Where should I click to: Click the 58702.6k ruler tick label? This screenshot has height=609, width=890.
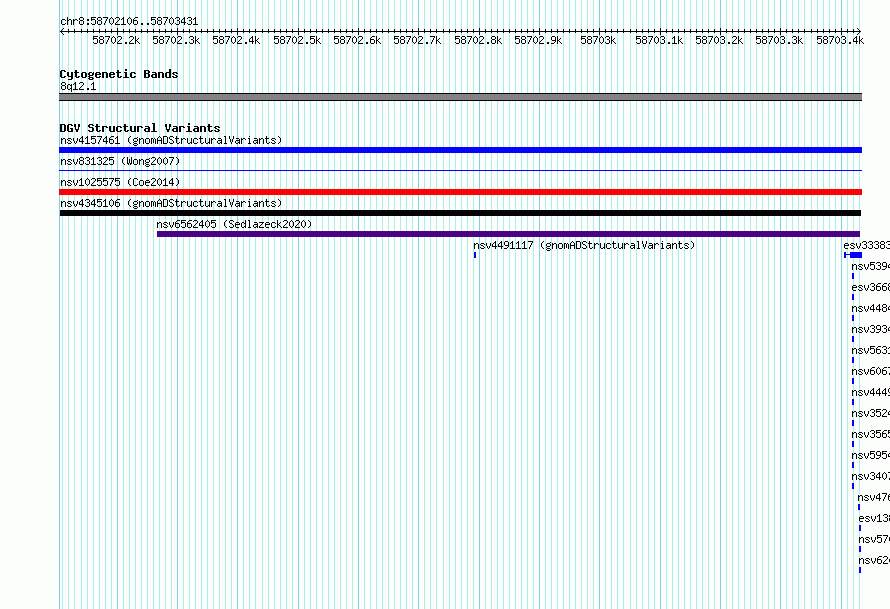coord(357,40)
